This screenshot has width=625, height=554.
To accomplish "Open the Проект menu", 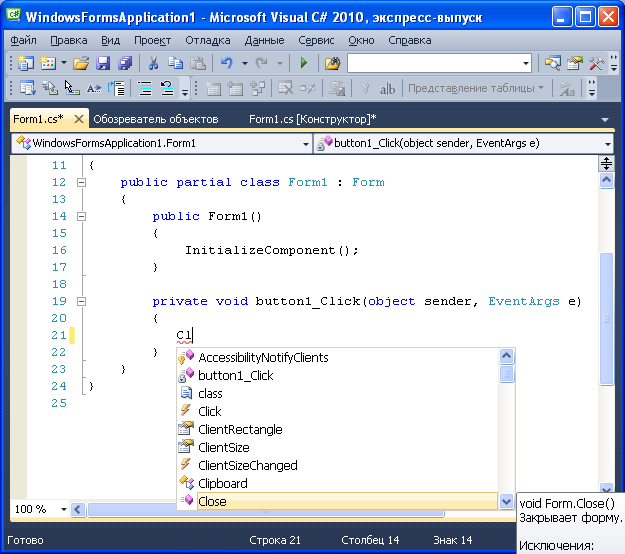I will tap(152, 40).
